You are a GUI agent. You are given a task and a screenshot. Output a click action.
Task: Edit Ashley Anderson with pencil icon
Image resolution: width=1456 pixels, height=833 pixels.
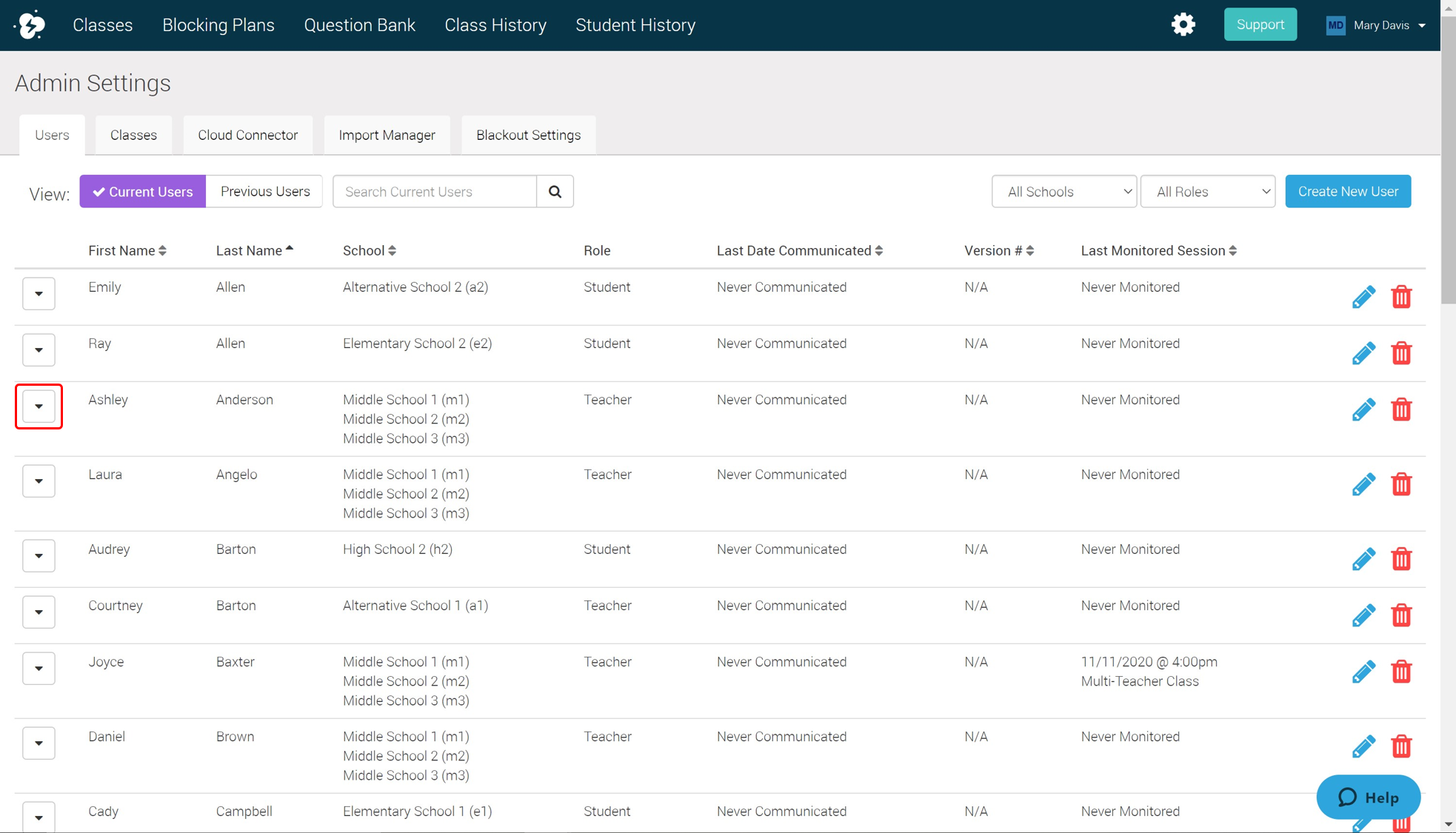[1363, 409]
